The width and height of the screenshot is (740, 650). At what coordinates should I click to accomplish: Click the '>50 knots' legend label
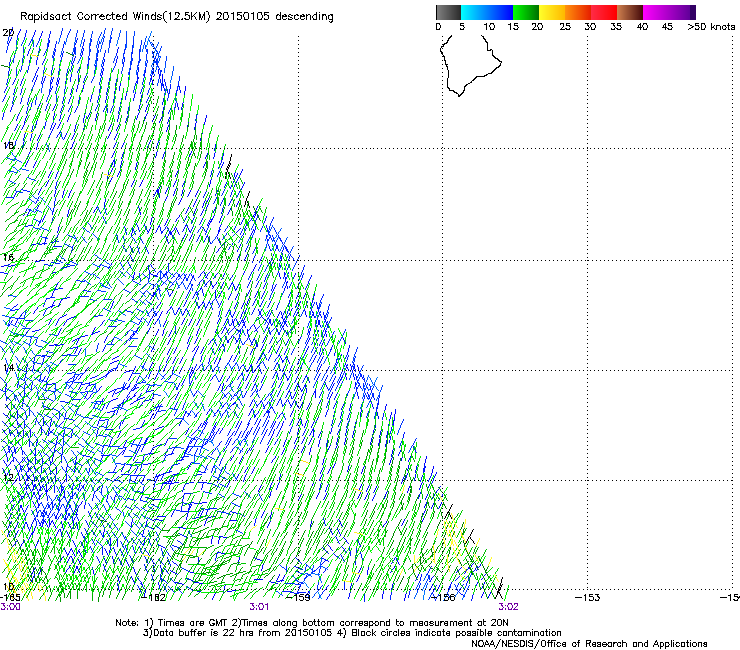click(711, 27)
